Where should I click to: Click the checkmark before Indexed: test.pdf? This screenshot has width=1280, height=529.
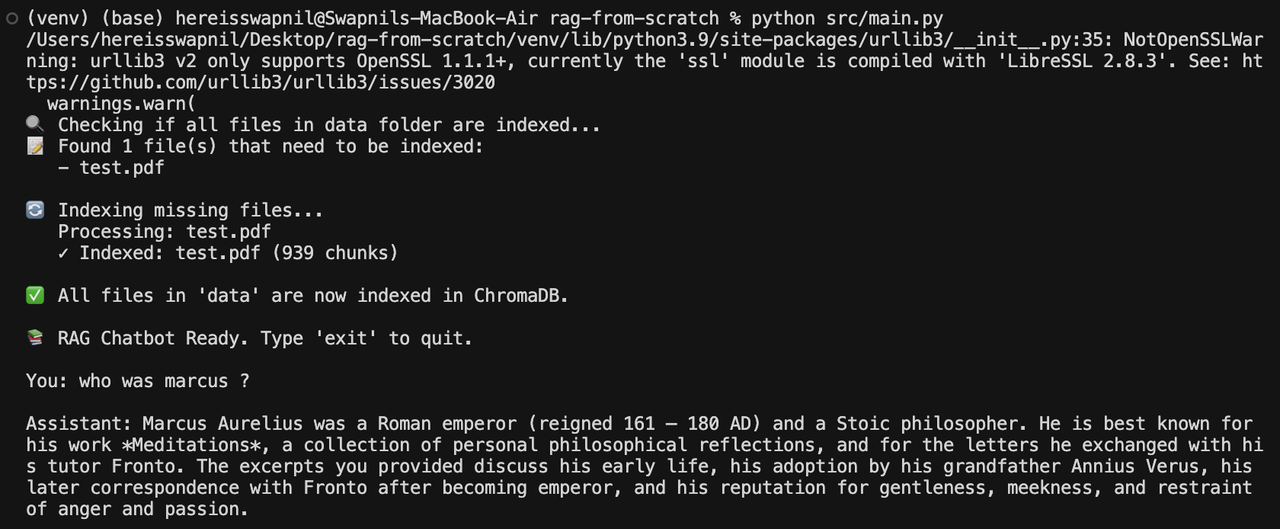click(63, 253)
